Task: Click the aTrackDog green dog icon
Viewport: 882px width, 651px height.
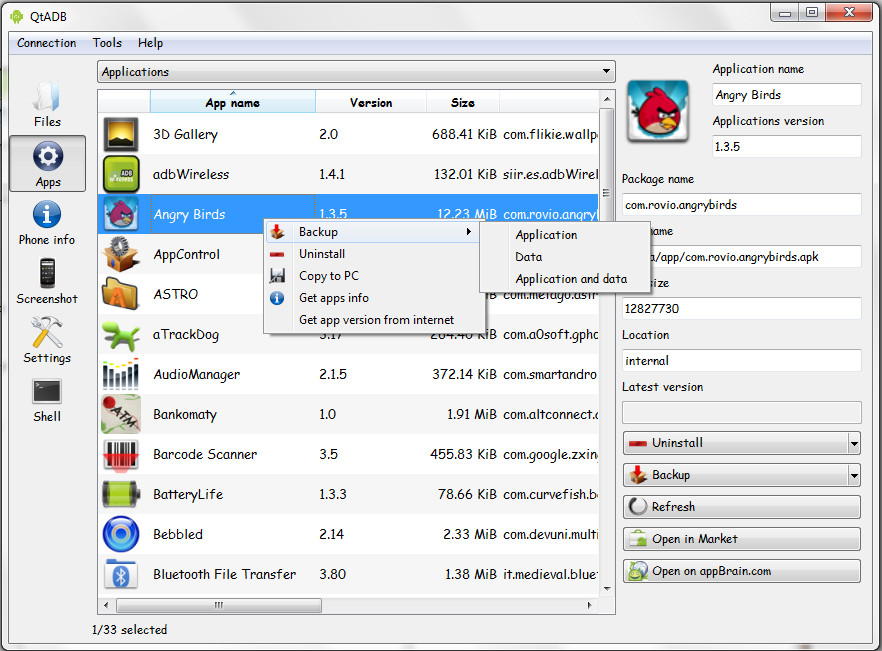Action: (121, 334)
